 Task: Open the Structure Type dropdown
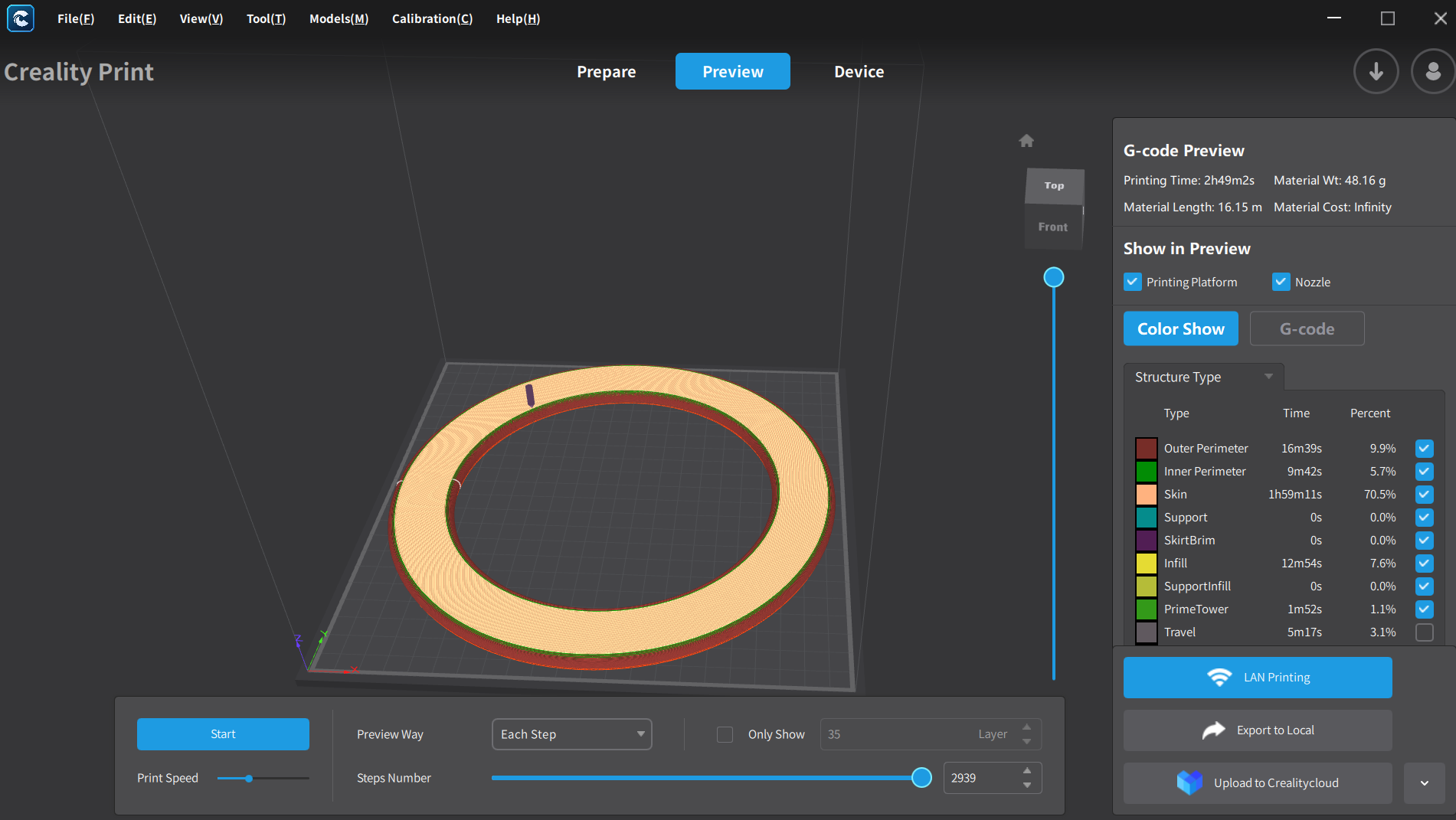point(1203,377)
